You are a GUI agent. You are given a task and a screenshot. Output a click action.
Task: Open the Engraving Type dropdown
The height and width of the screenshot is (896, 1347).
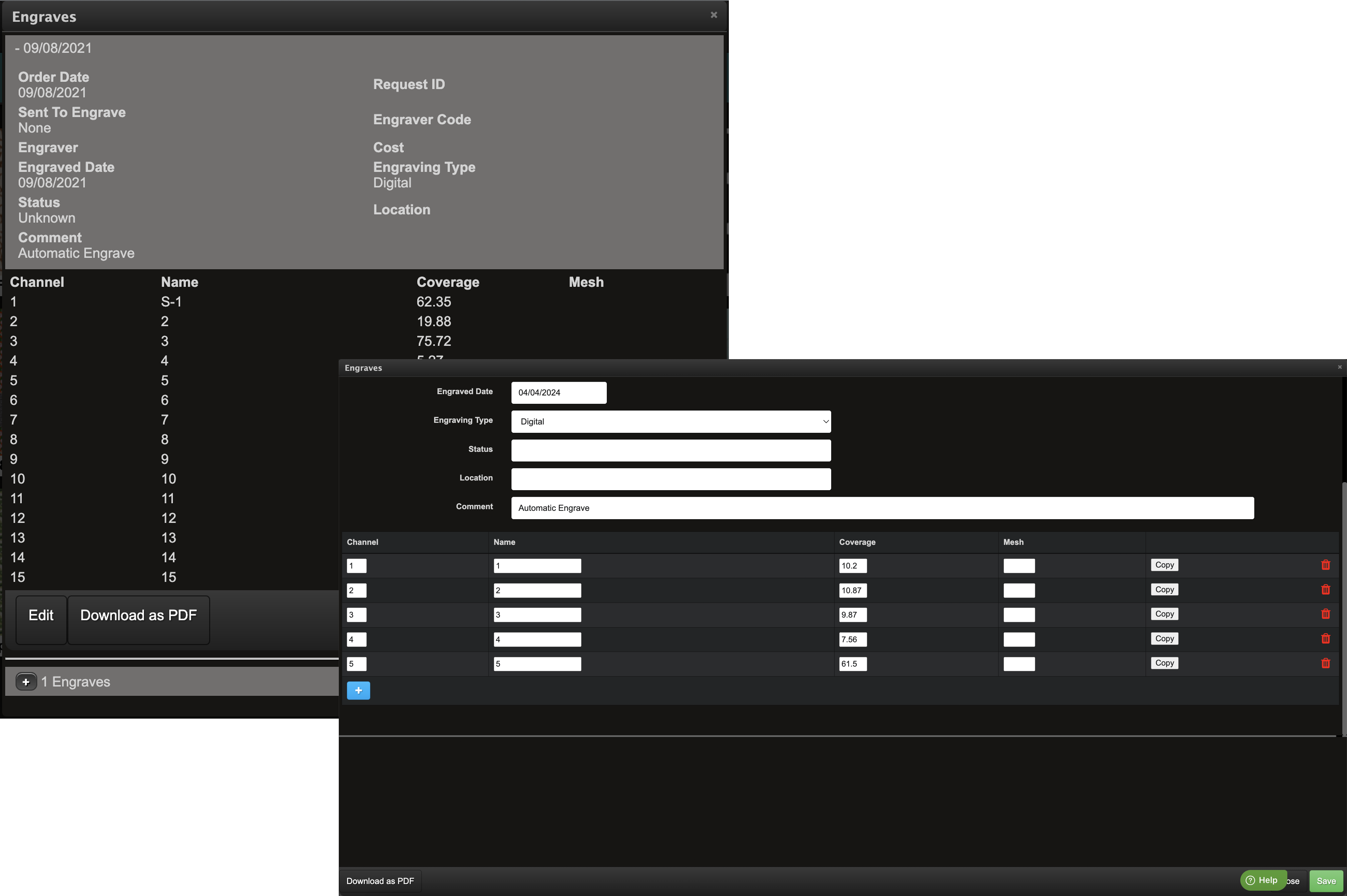click(670, 422)
